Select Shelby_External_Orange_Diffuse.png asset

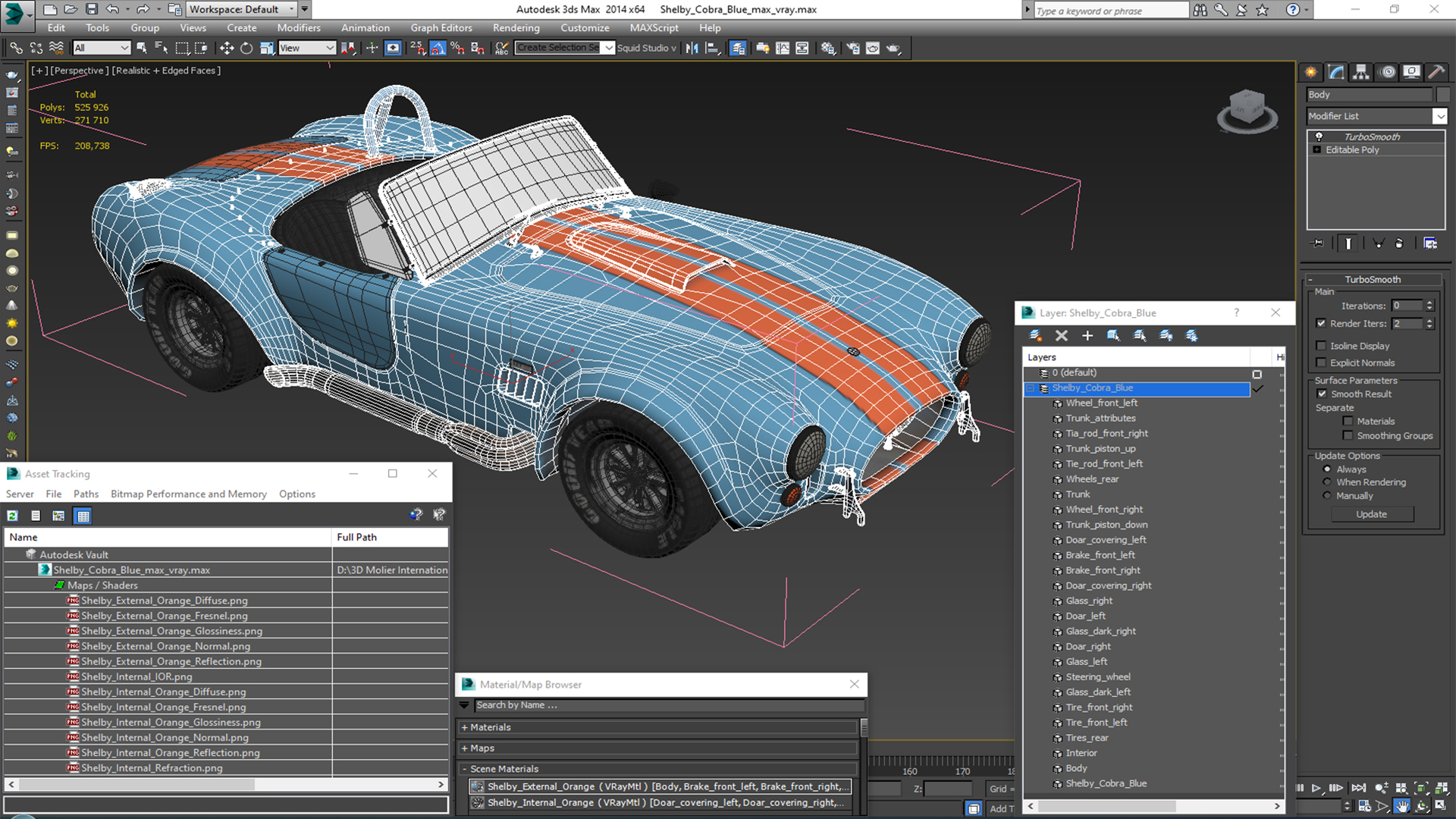[x=165, y=601]
